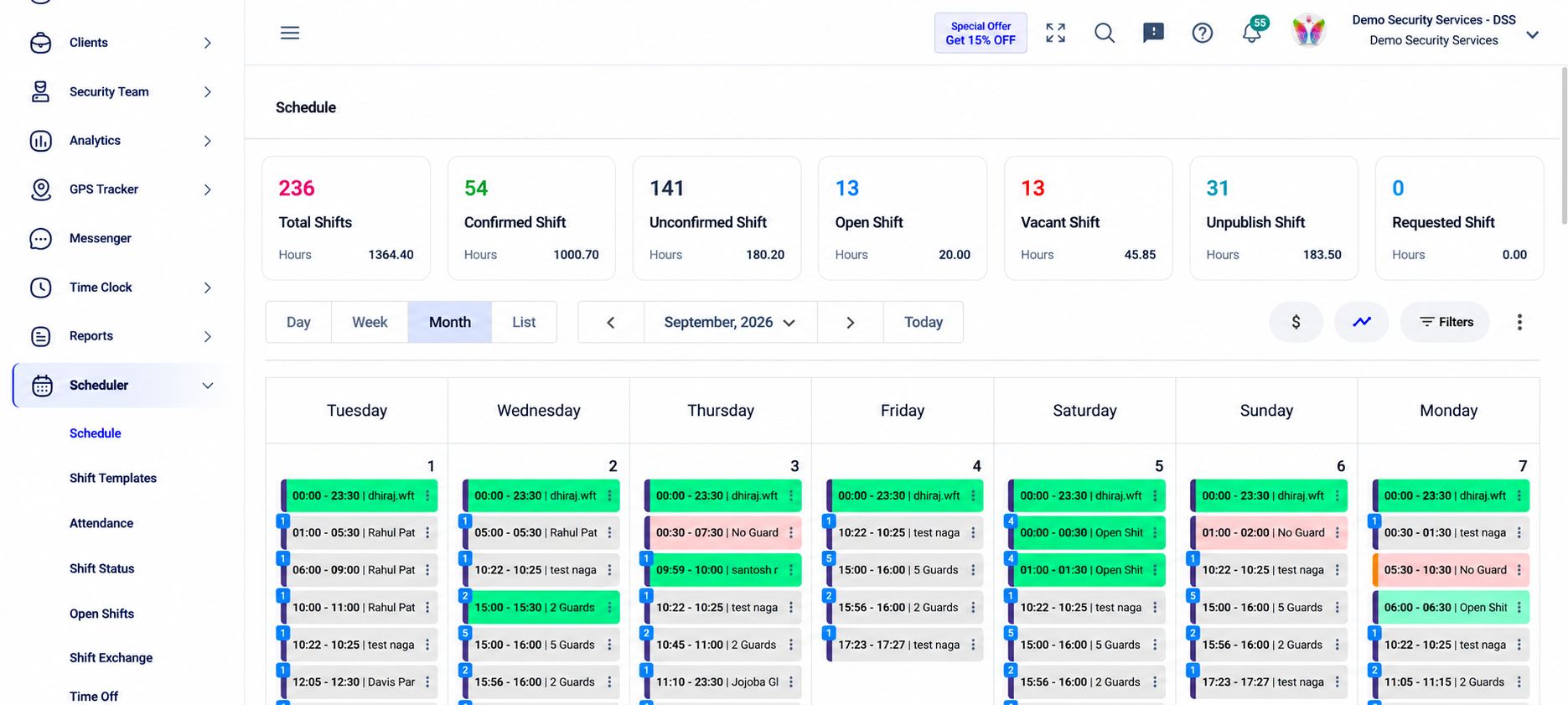Open options for Sunday 01:00 - 02:00 No Guard shift
The height and width of the screenshot is (705, 1568).
(x=1337, y=533)
